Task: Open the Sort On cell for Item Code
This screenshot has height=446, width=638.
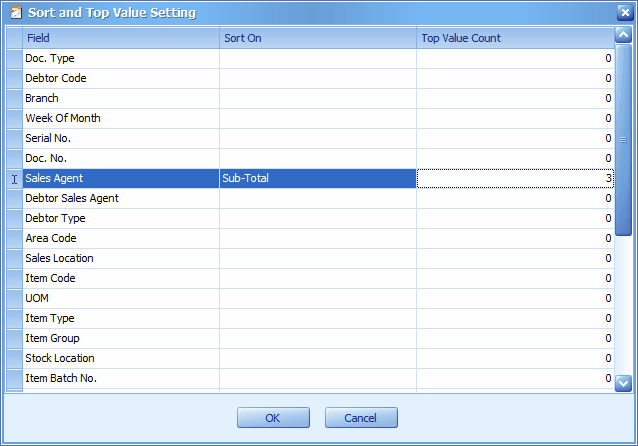Action: pos(318,278)
